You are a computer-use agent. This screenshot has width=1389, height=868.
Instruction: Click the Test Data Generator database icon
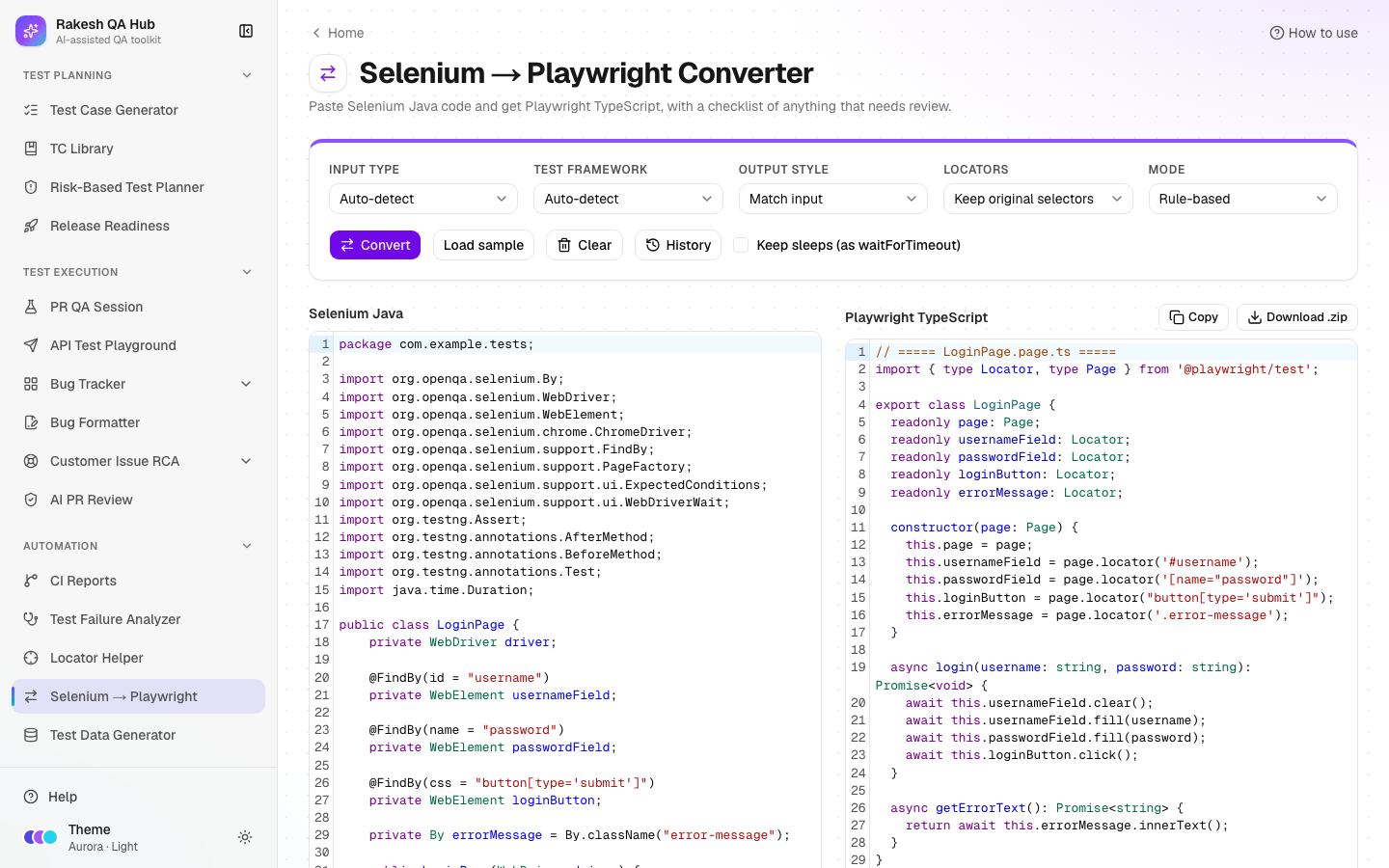(31, 735)
